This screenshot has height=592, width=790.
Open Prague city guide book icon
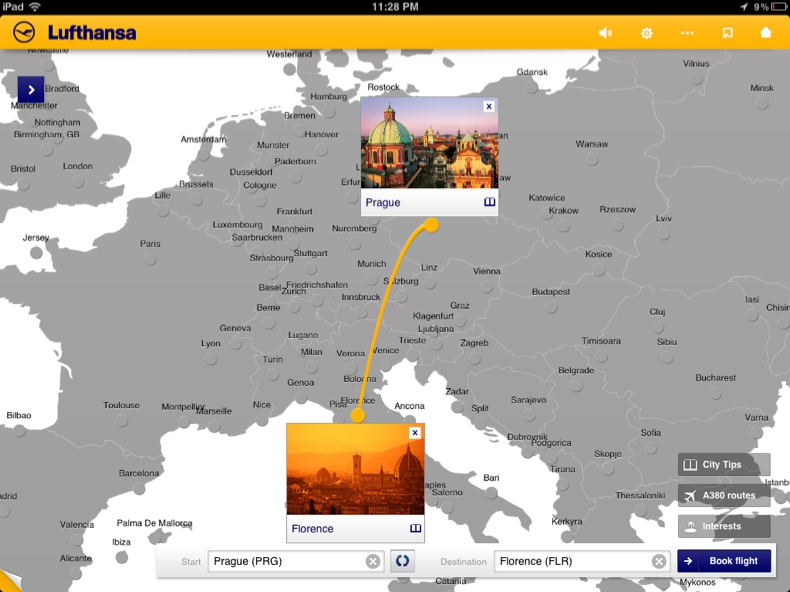pyautogui.click(x=489, y=202)
